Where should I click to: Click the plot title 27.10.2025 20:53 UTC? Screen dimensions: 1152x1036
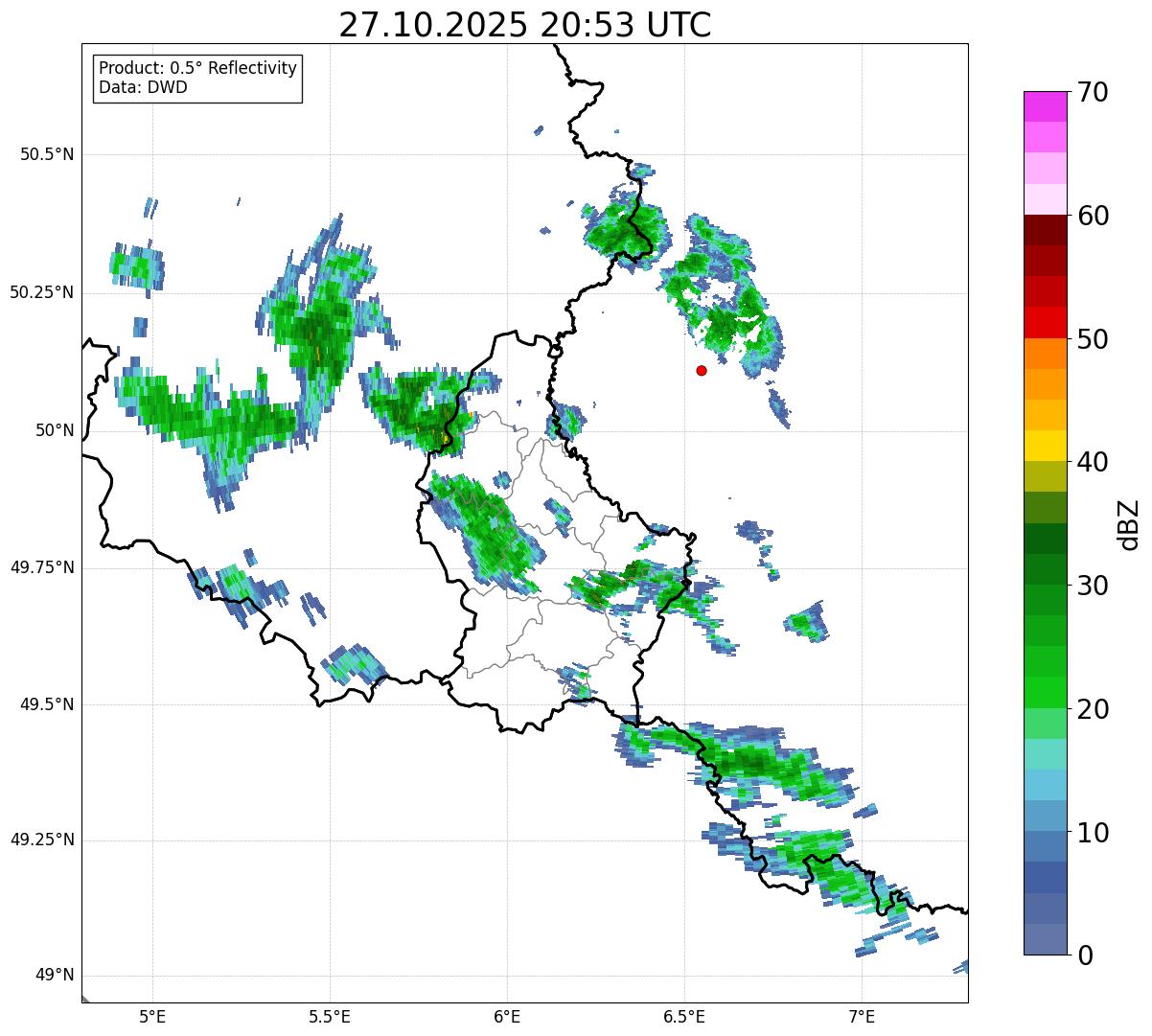[525, 25]
